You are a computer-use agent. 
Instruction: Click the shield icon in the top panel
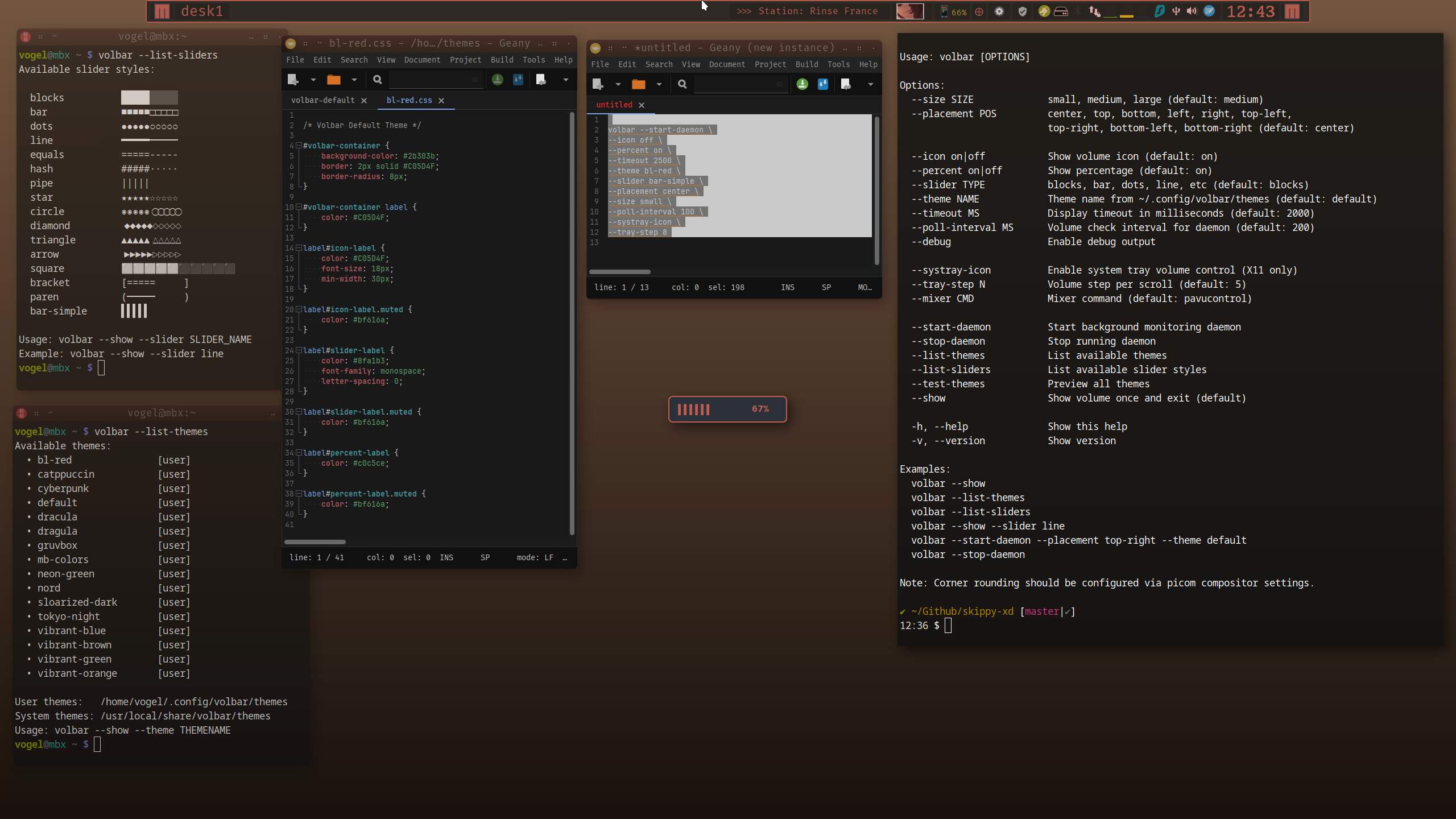(x=1022, y=11)
